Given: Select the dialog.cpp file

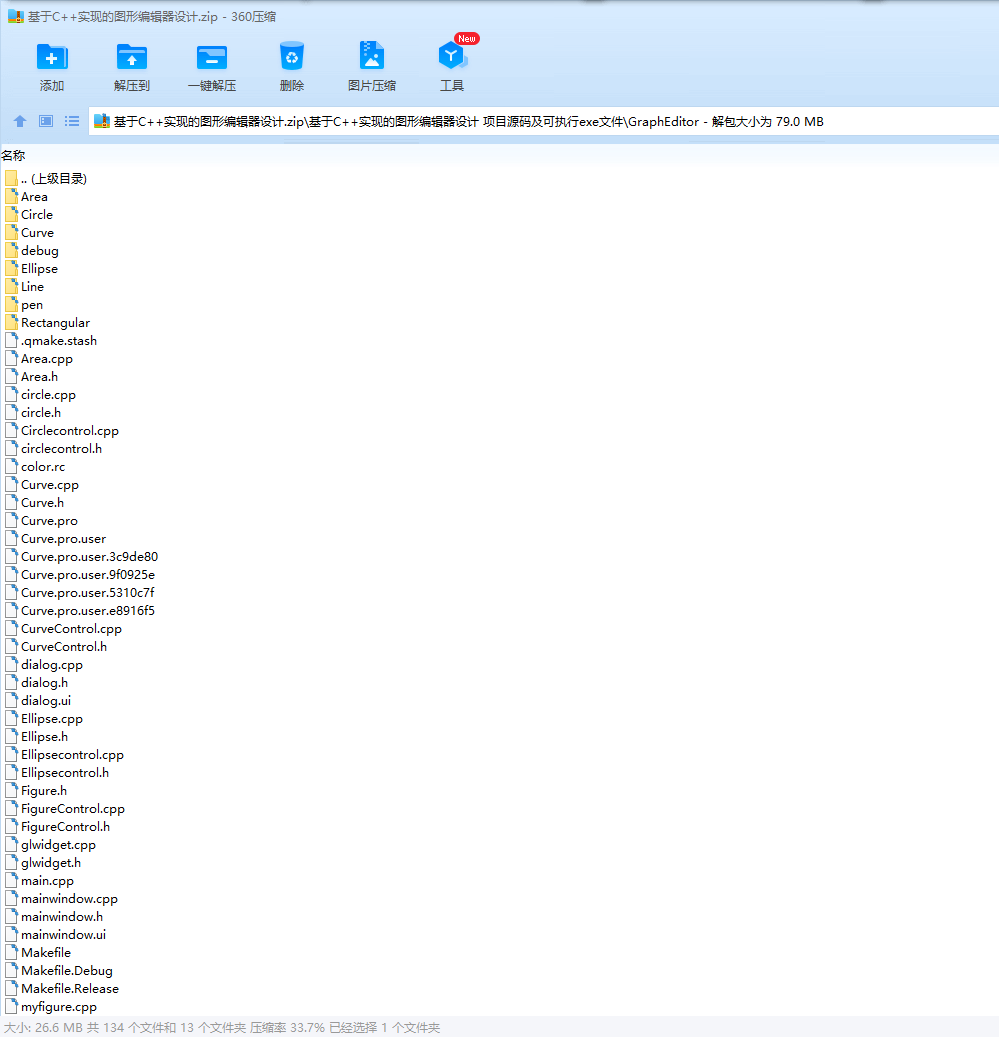Looking at the screenshot, I should 44,665.
